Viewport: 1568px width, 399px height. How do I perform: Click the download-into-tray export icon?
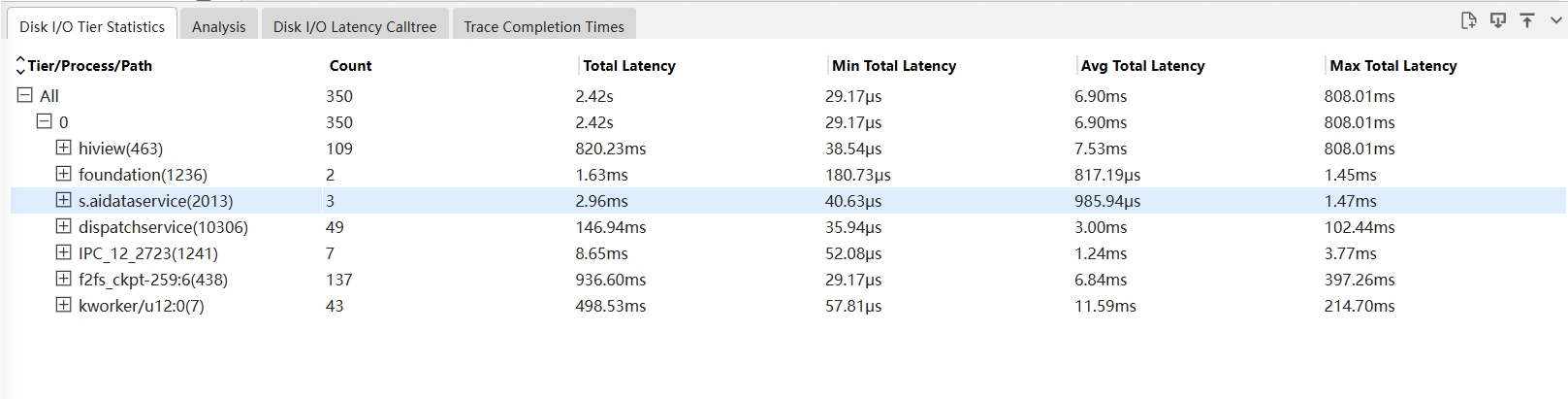coord(1498,20)
